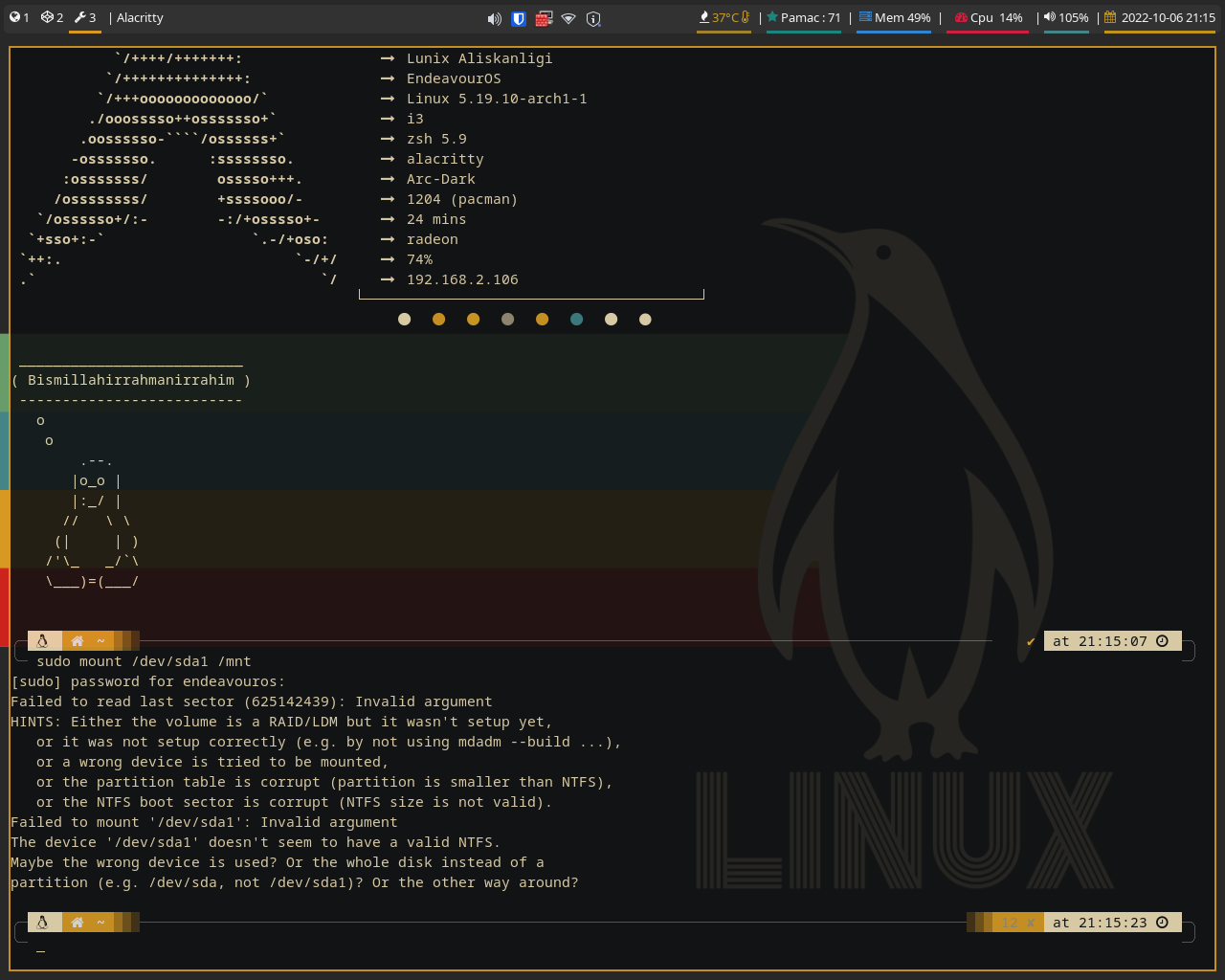Click the Alacritty window title in the bar
The image size is (1225, 980).
pos(140,17)
